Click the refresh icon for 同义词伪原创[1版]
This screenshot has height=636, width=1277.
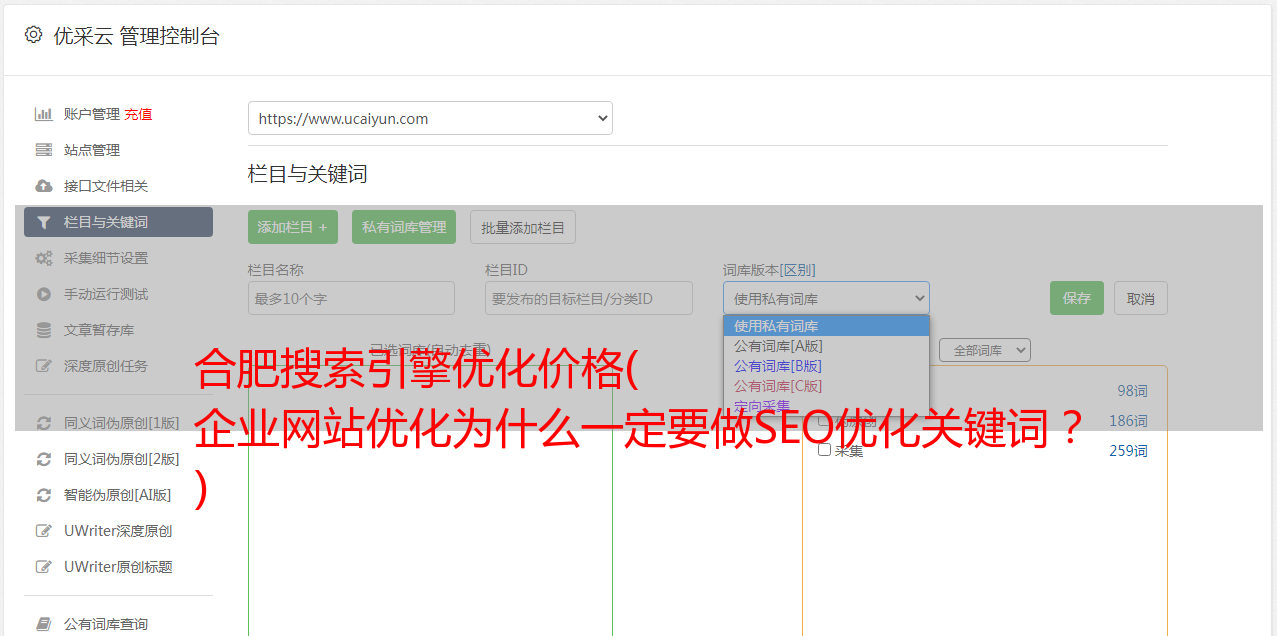pyautogui.click(x=43, y=423)
